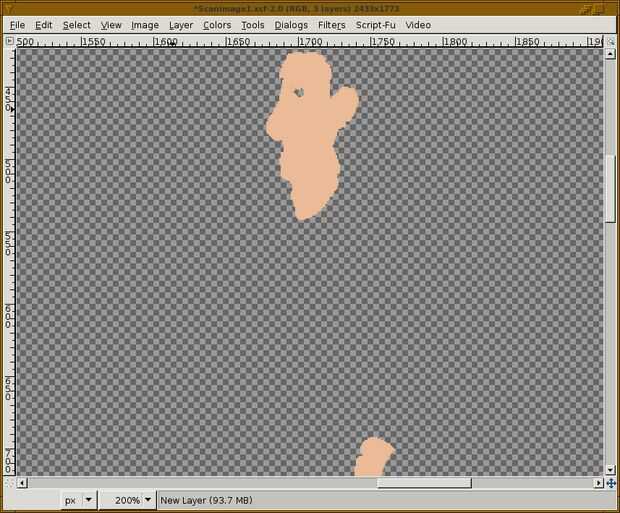Click the image menu arrow at ruler corner
This screenshot has width=620, height=513.
tap(9, 41)
